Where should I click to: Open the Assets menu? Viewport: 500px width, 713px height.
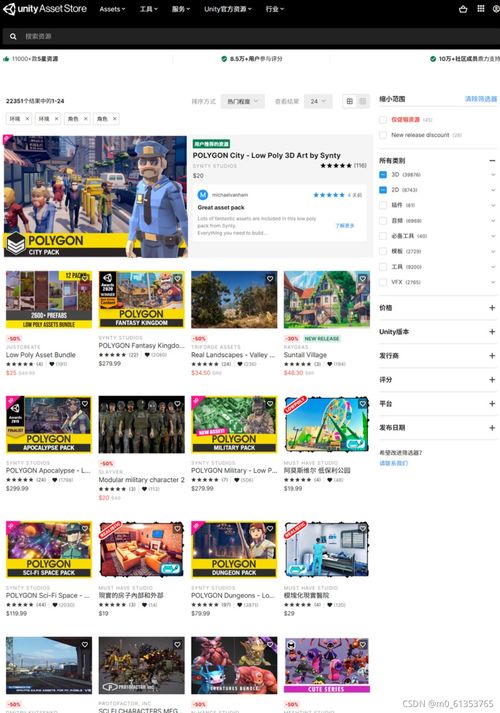112,9
